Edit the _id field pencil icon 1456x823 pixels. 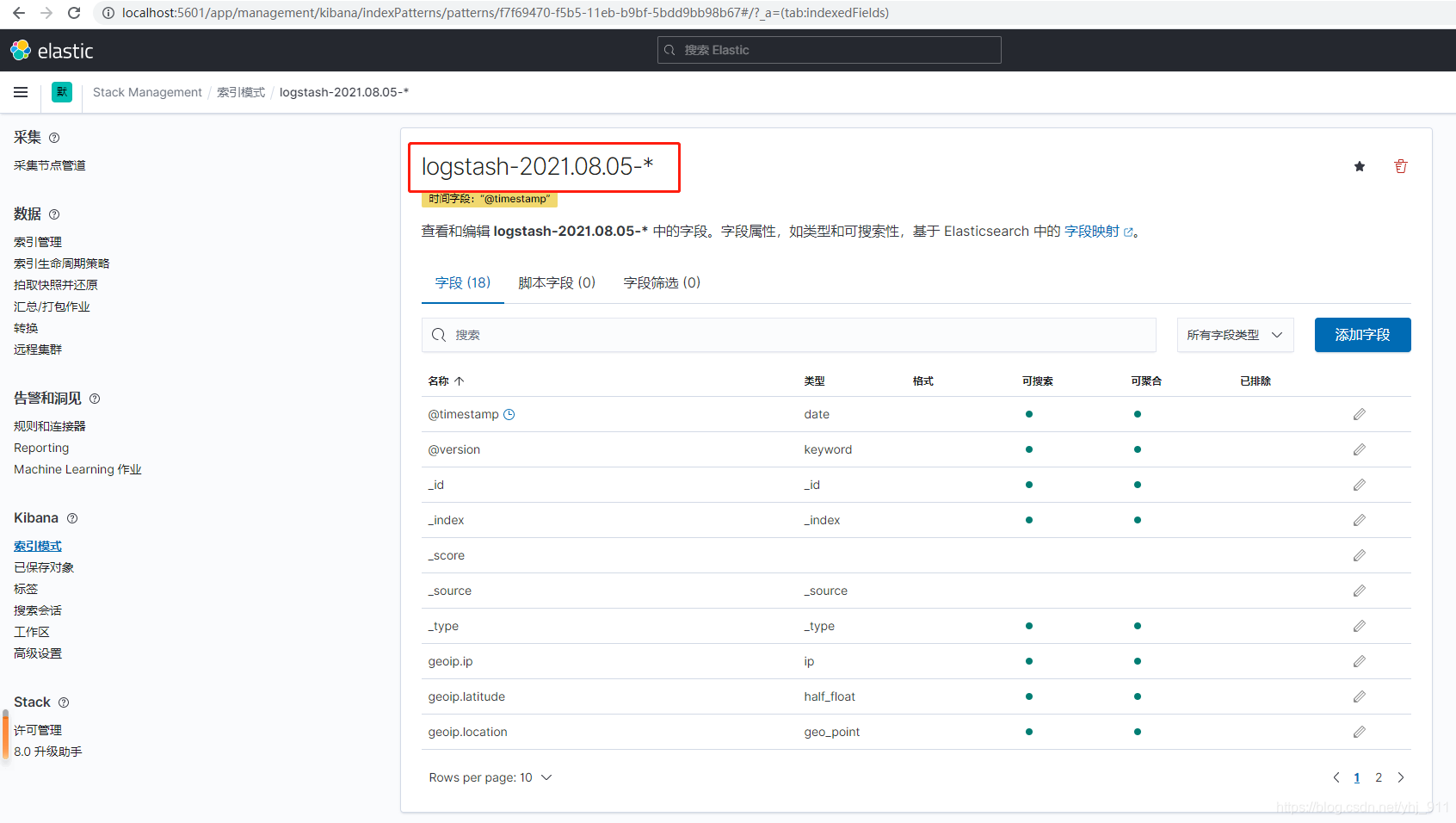pyautogui.click(x=1360, y=485)
